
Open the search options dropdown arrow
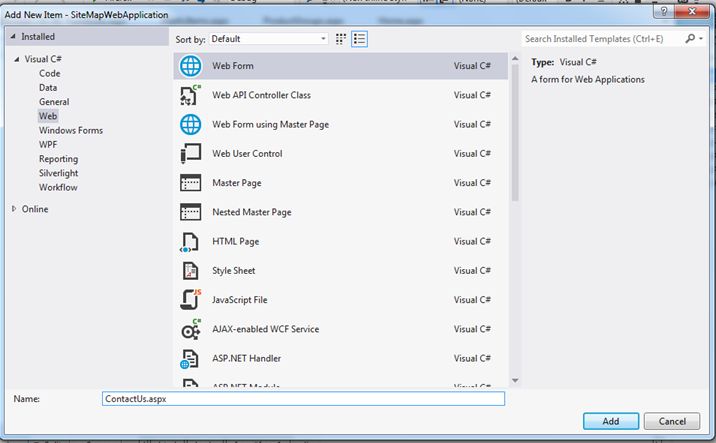[x=701, y=39]
